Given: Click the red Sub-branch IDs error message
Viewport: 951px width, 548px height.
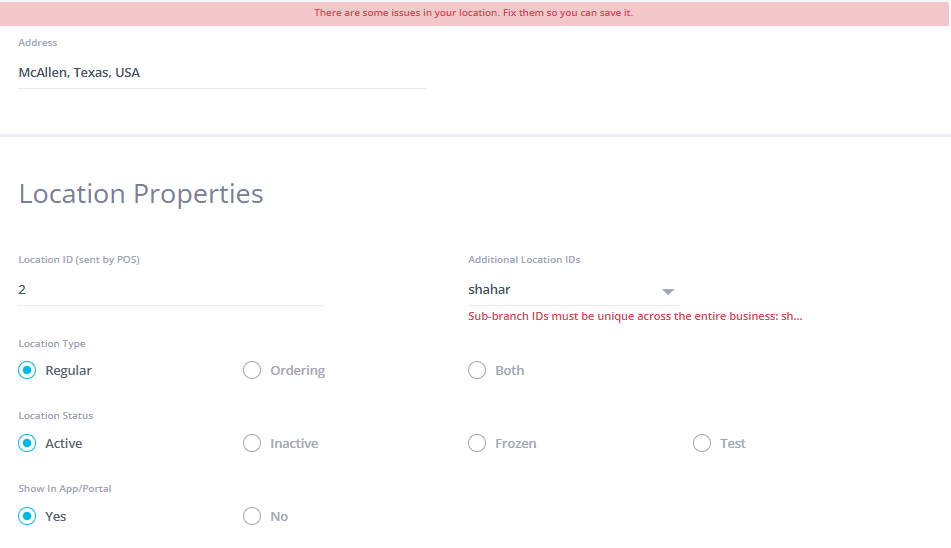Looking at the screenshot, I should pos(635,316).
